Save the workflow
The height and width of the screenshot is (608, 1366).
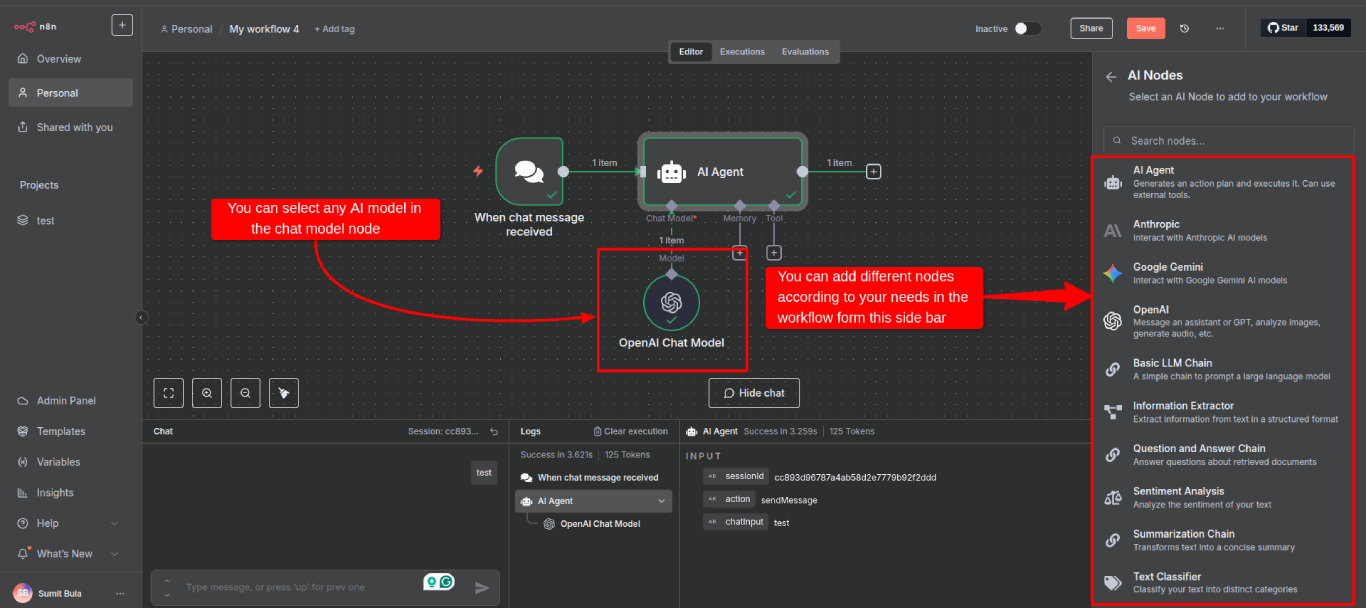click(1146, 28)
